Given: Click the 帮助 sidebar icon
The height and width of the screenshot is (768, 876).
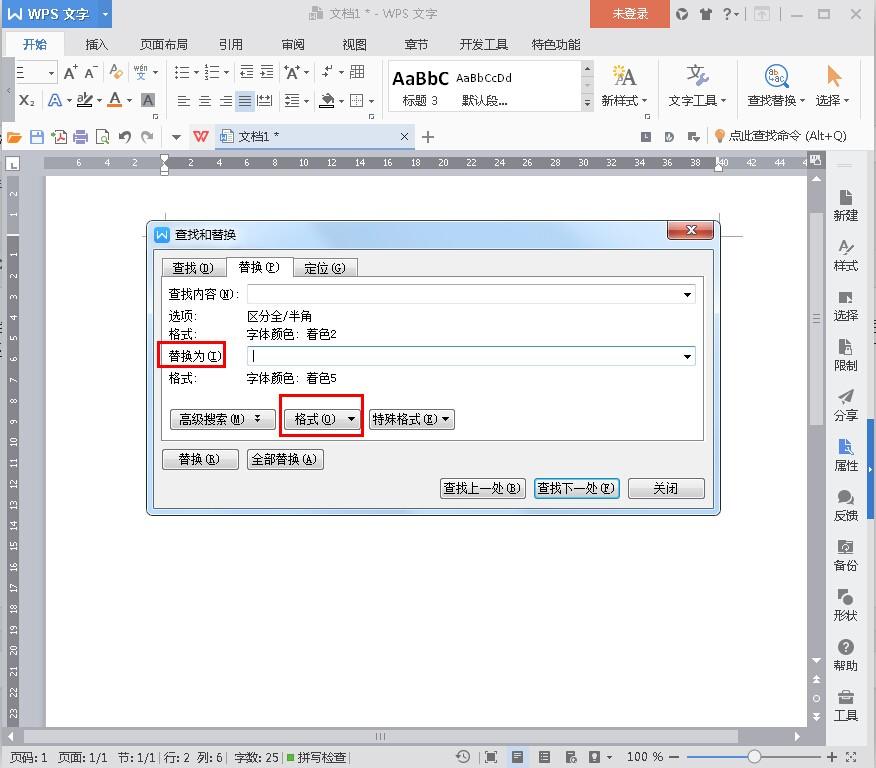Looking at the screenshot, I should click(845, 655).
